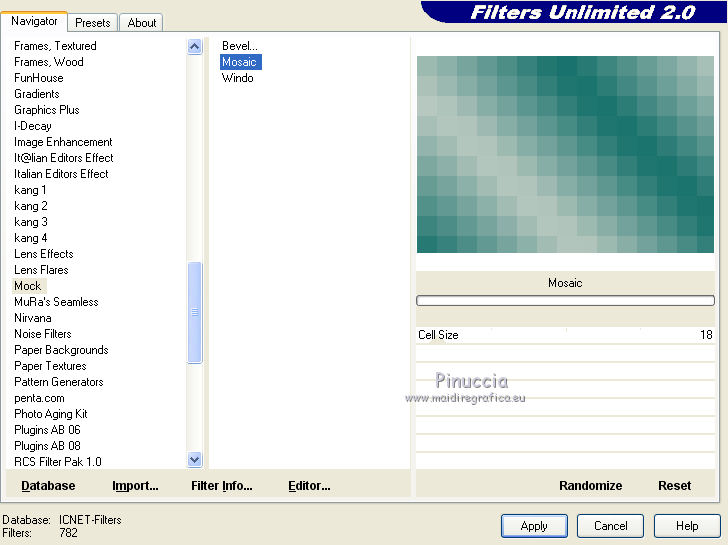728x545 pixels.
Task: Select Frames, Textured category
Action: [x=55, y=46]
